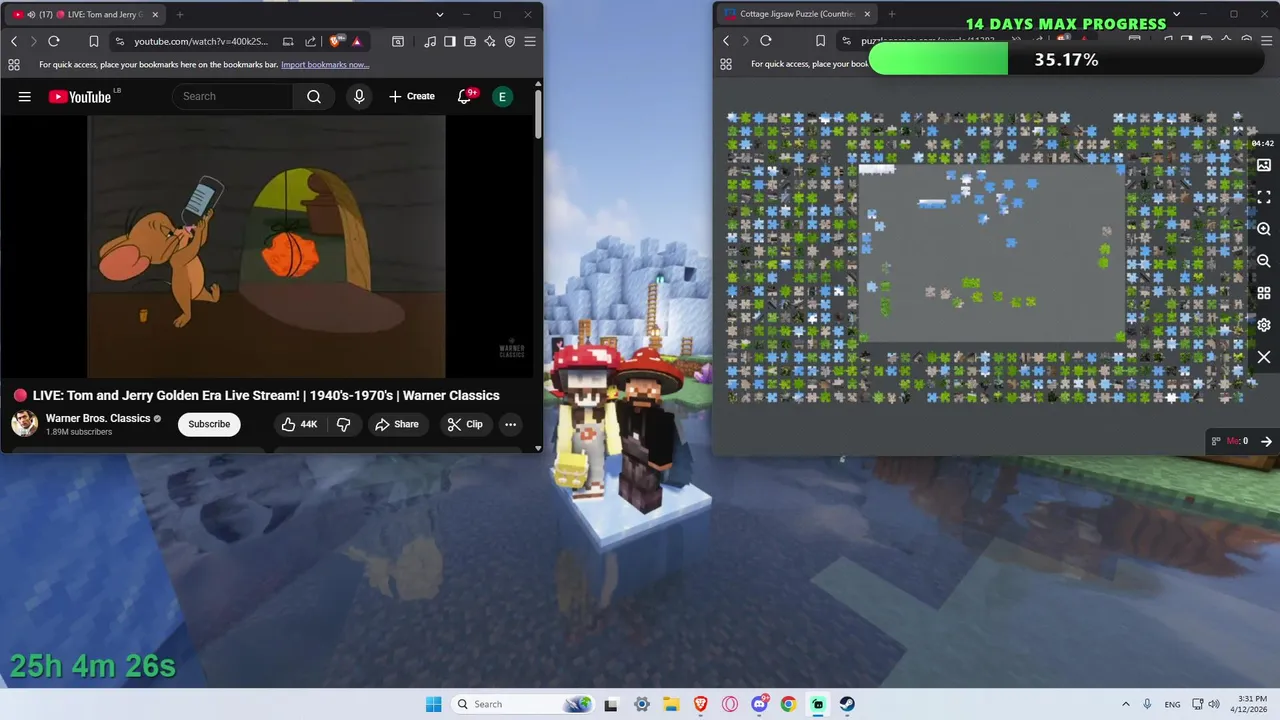Switch to the LIVE: Tom and Jerry tab
This screenshot has height=720, width=1280.
point(85,15)
